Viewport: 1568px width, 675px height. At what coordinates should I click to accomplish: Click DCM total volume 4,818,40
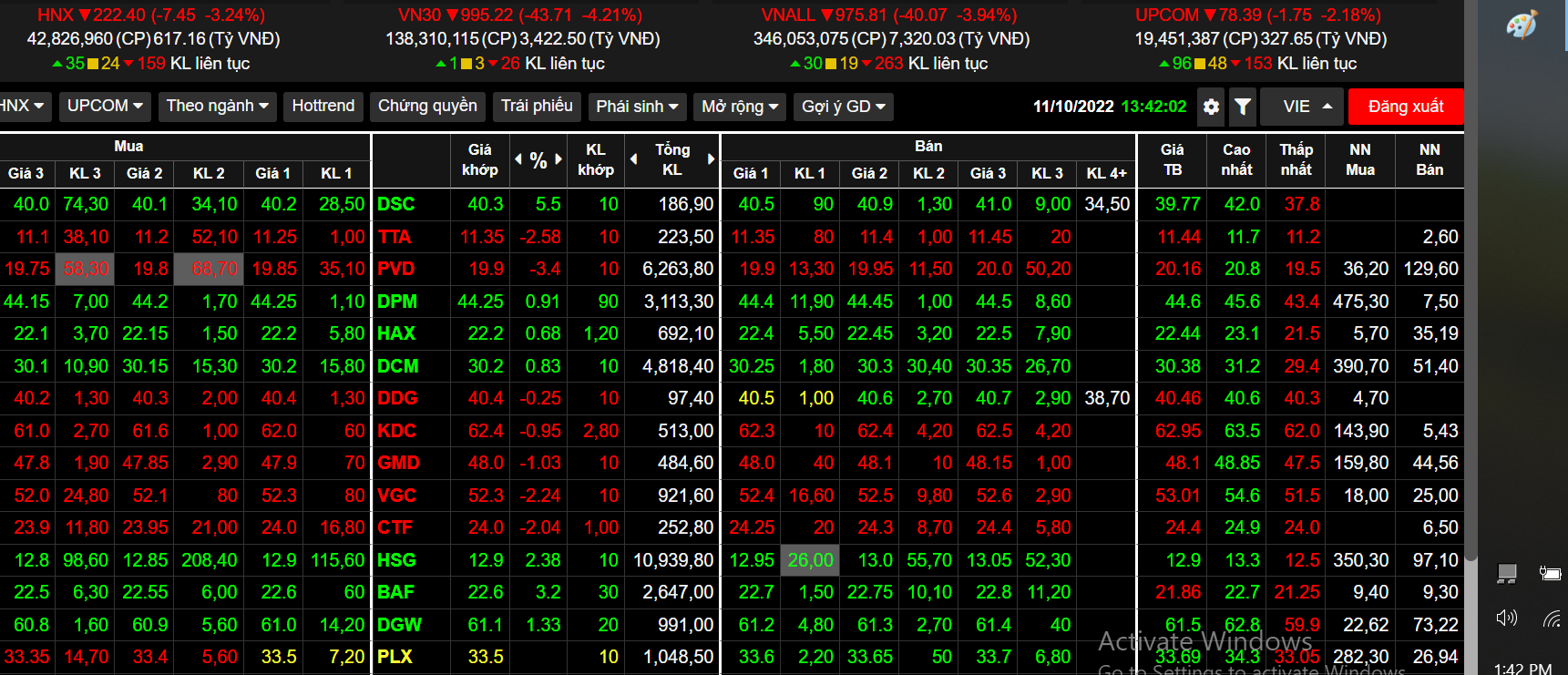(678, 366)
